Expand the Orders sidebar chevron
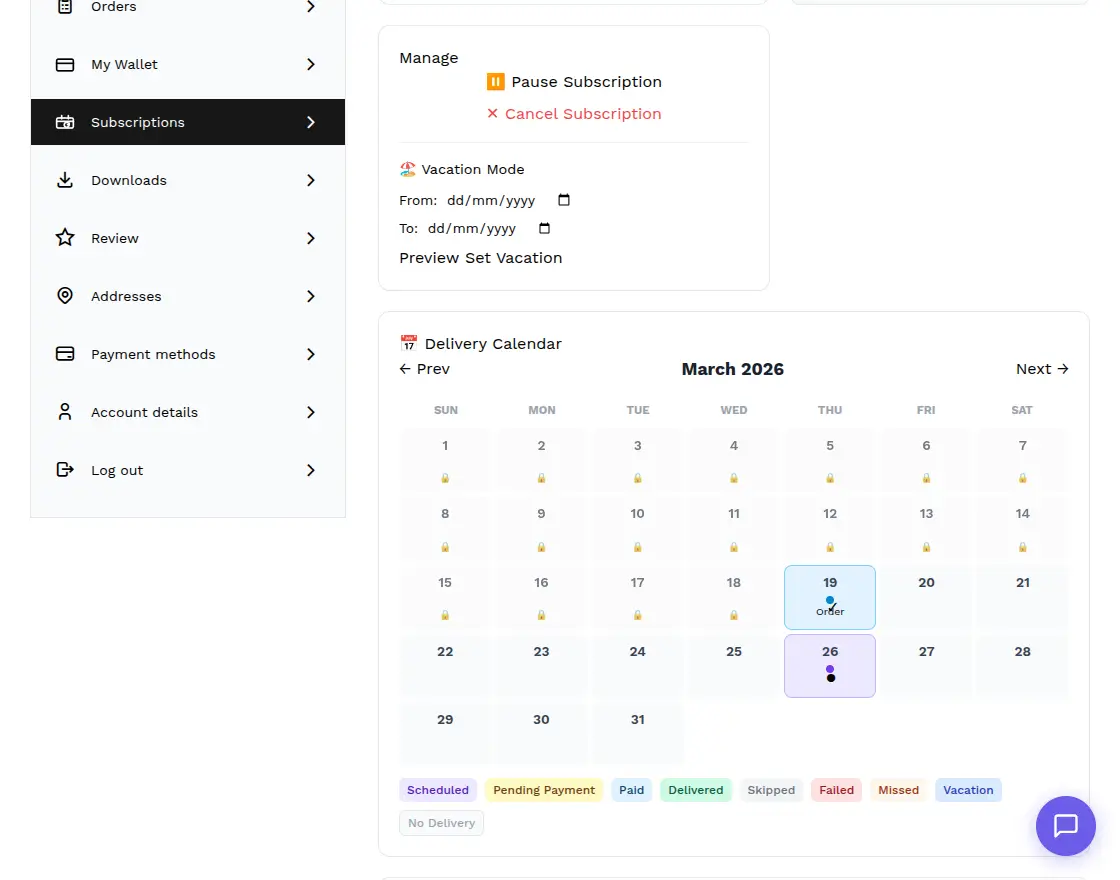Image resolution: width=1120 pixels, height=880 pixels. pos(310,7)
